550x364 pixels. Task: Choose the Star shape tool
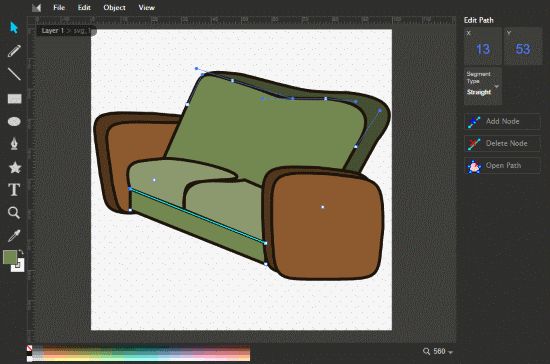pyautogui.click(x=15, y=167)
